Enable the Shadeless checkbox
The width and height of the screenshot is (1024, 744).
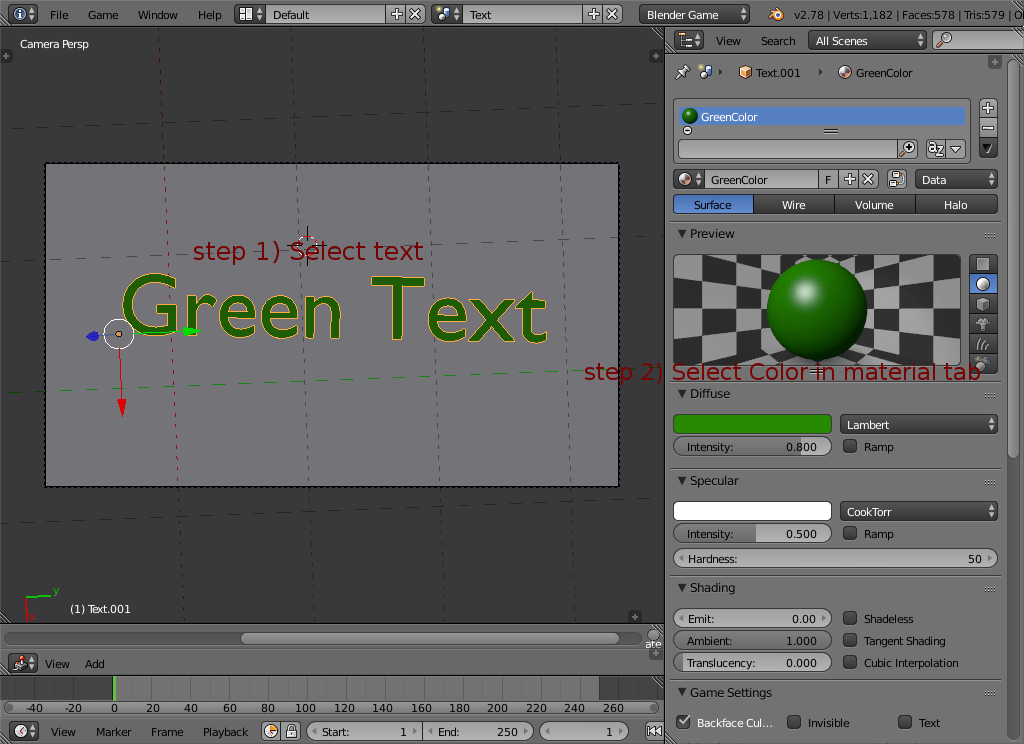(x=850, y=618)
